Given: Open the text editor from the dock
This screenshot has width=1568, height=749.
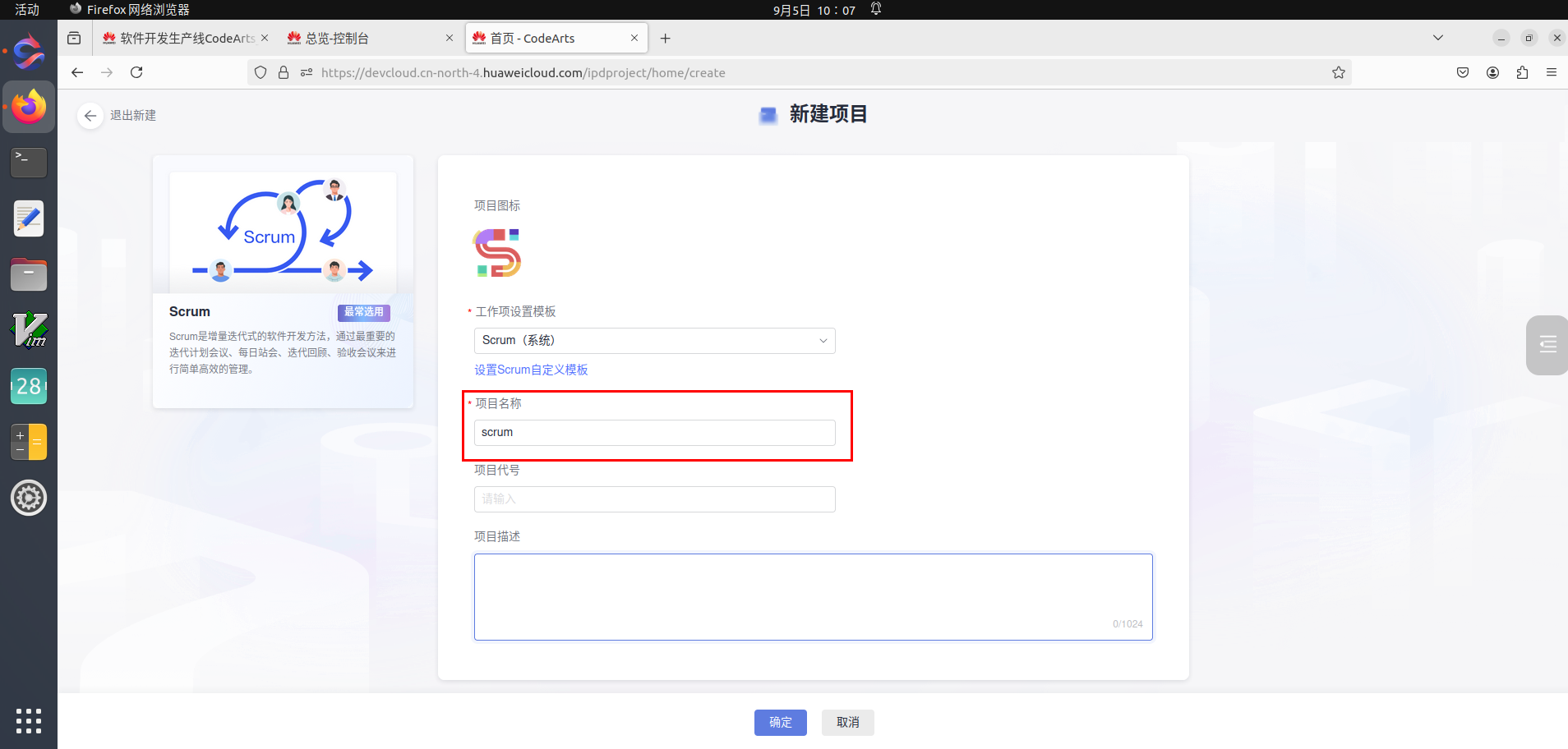Looking at the screenshot, I should 29,218.
